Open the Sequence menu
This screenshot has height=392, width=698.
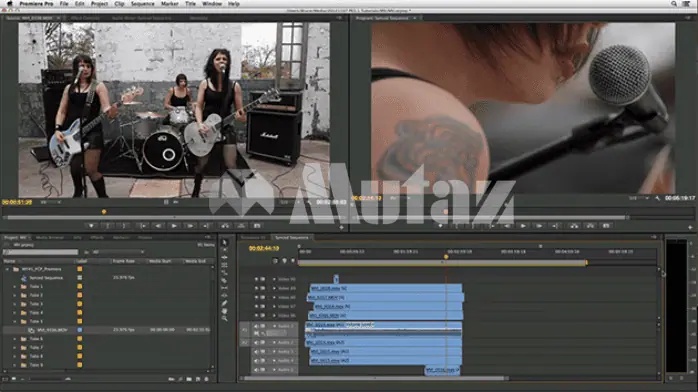(x=142, y=4)
